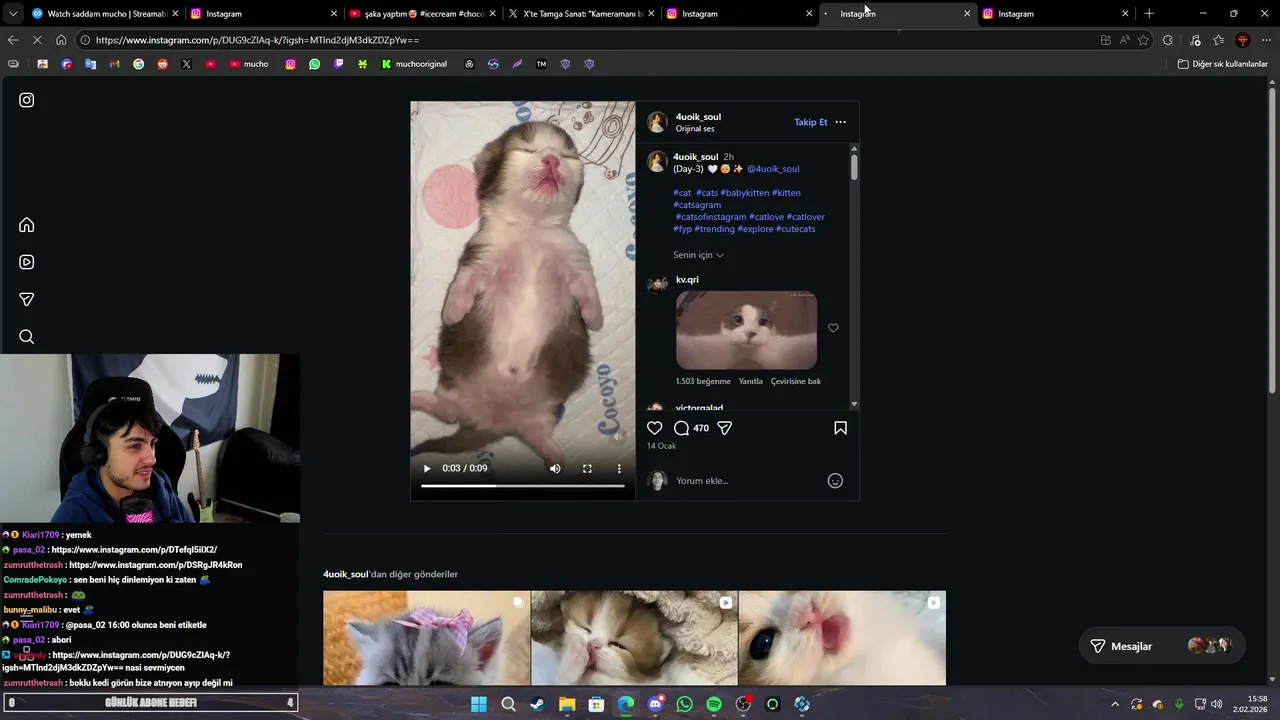Viewport: 1280px width, 720px height.
Task: Open Spotify from Windows taskbar
Action: click(x=714, y=704)
